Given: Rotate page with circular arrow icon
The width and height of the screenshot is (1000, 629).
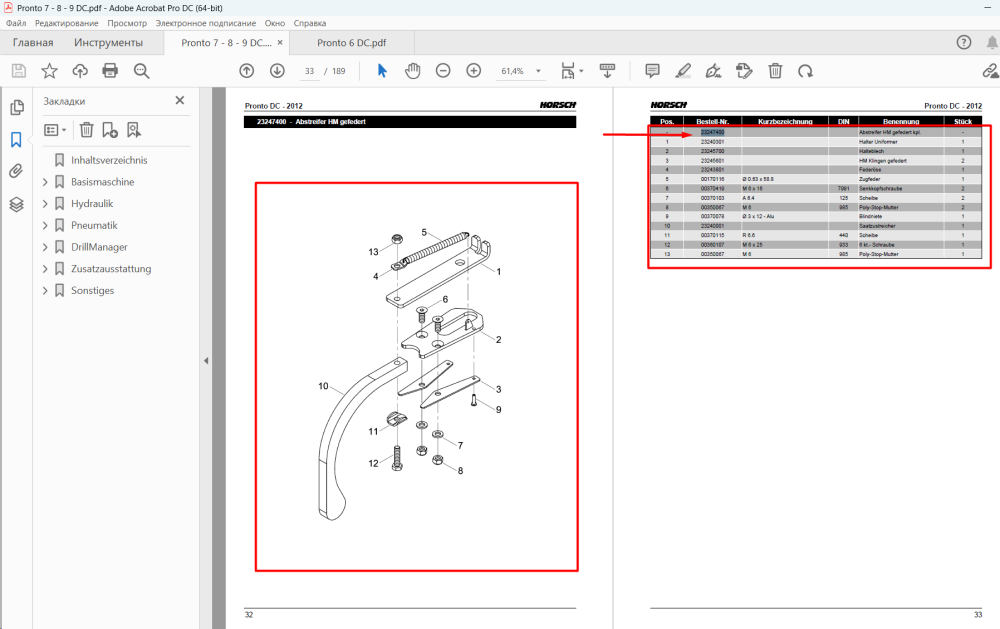Looking at the screenshot, I should [x=805, y=71].
